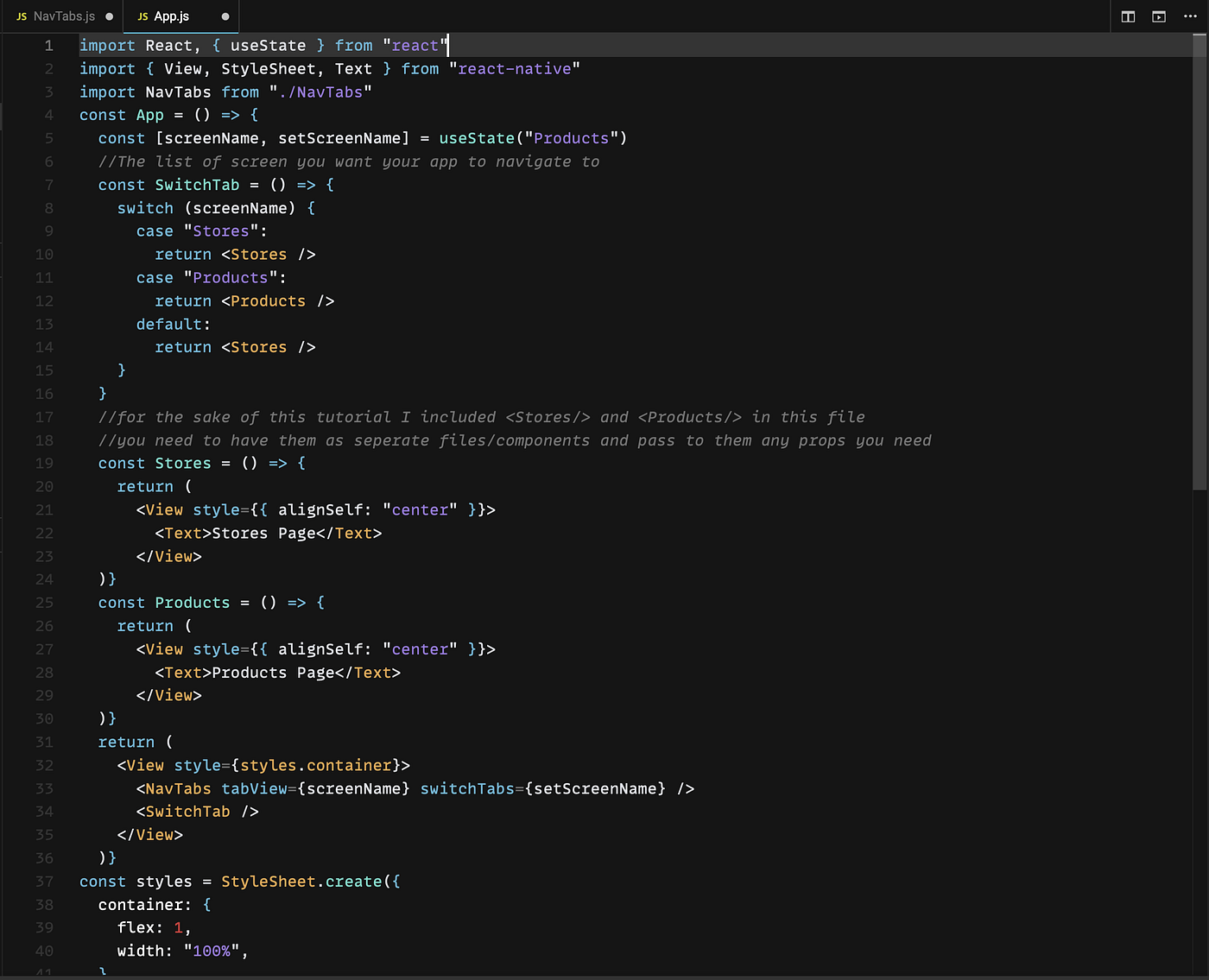
Task: Switch to the NavTabs.js tab
Action: pos(62,16)
